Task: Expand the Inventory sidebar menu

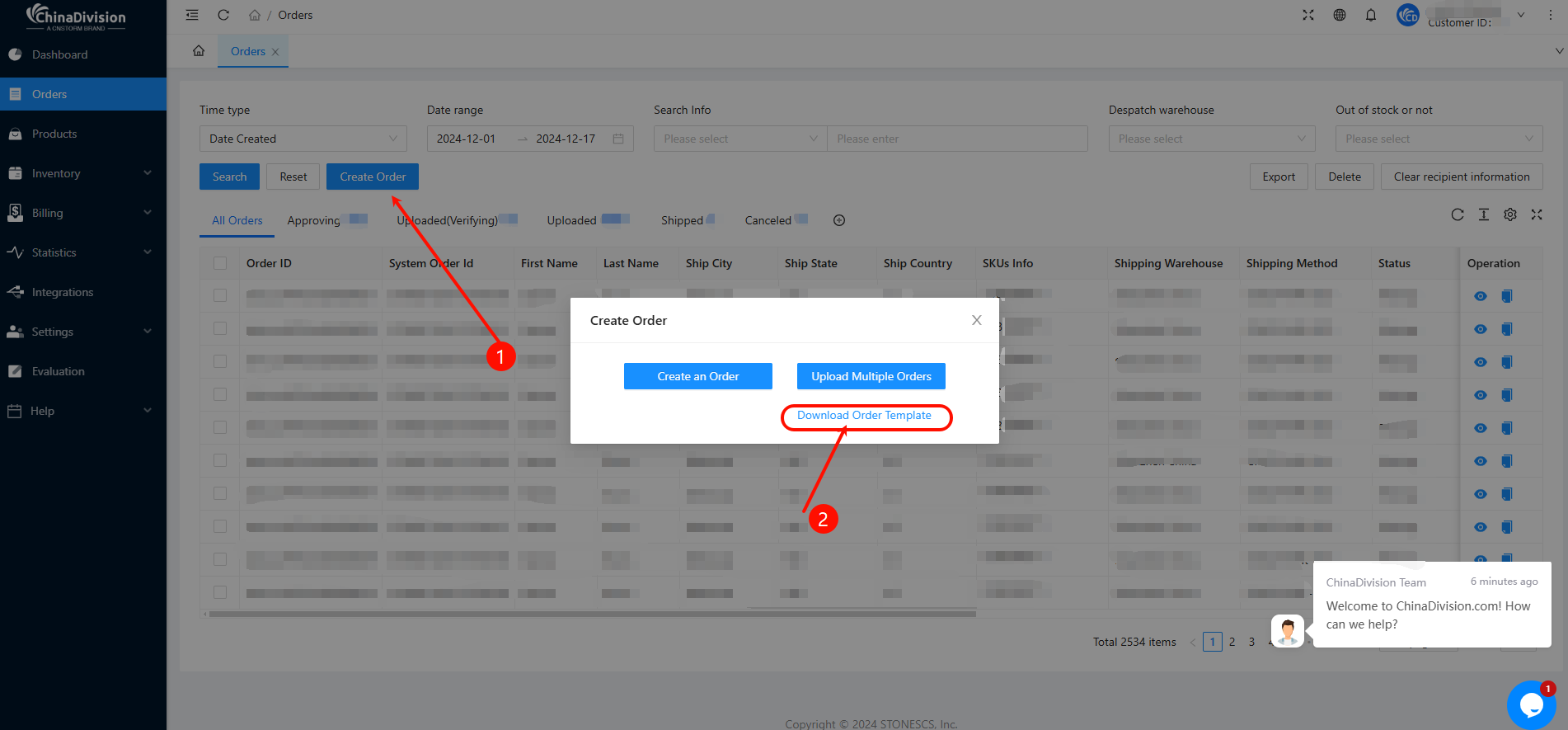Action: (x=82, y=173)
